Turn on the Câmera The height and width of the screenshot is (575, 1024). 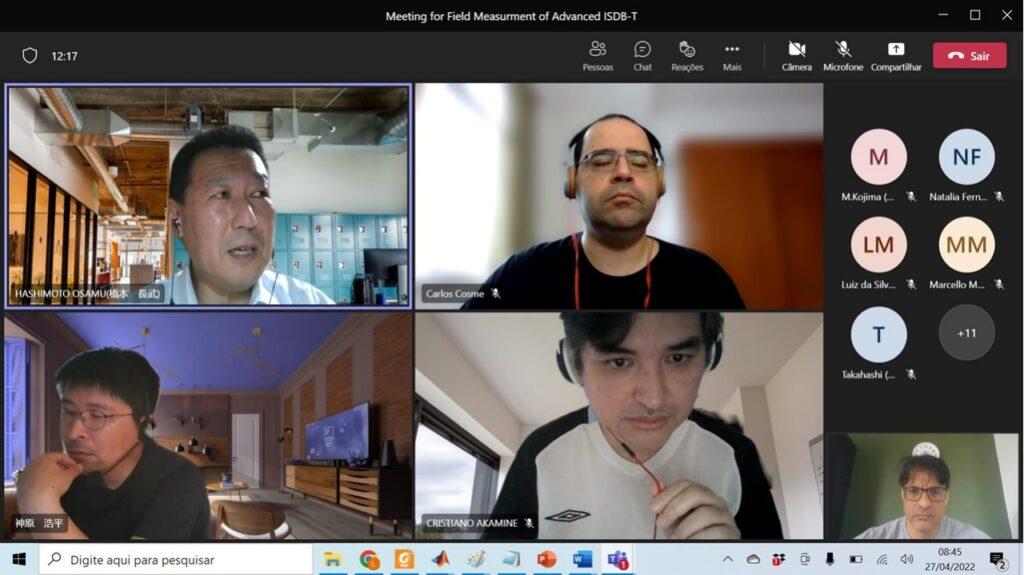click(796, 55)
